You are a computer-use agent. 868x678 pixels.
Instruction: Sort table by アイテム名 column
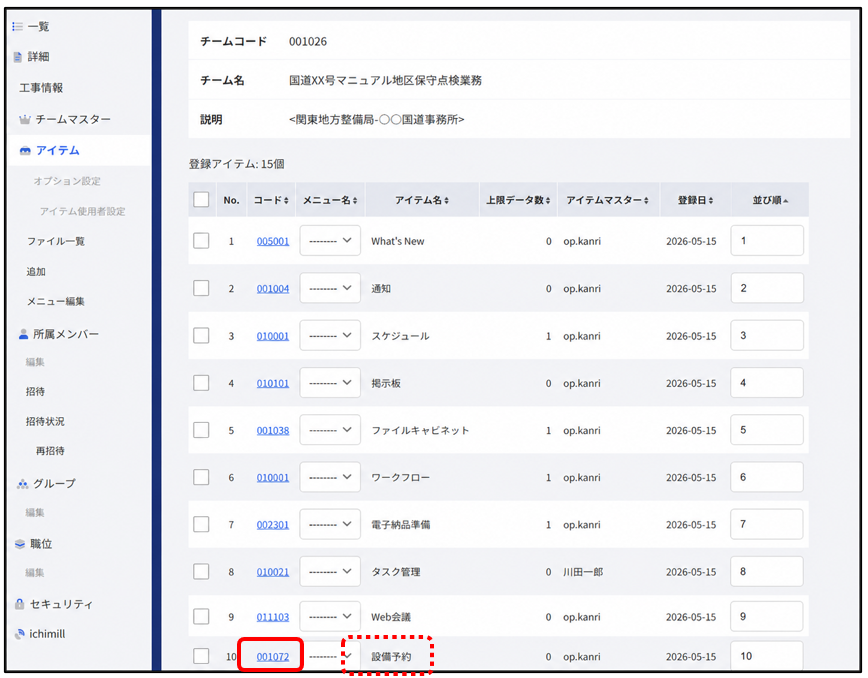422,200
